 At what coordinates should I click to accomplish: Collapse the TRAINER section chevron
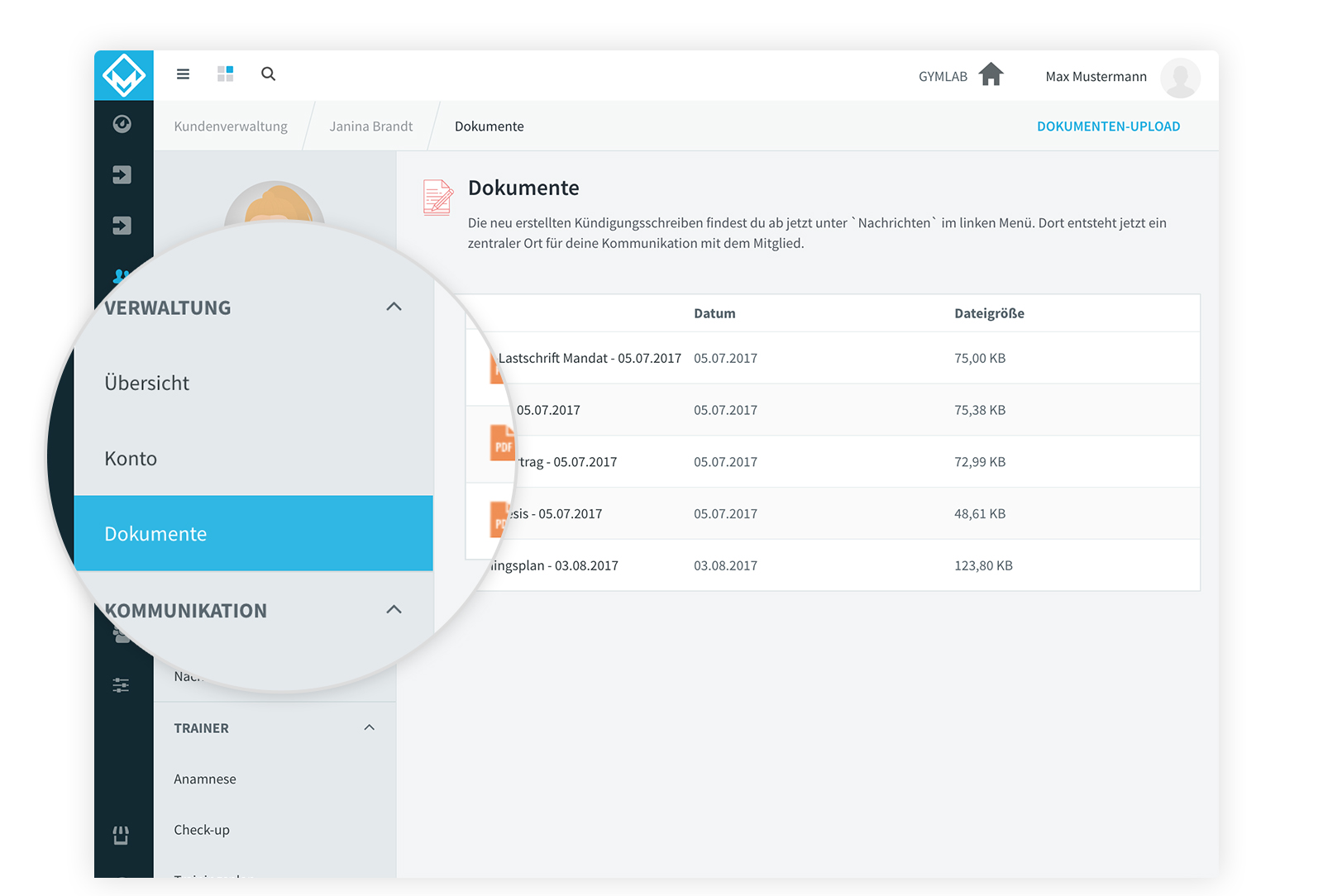(370, 728)
